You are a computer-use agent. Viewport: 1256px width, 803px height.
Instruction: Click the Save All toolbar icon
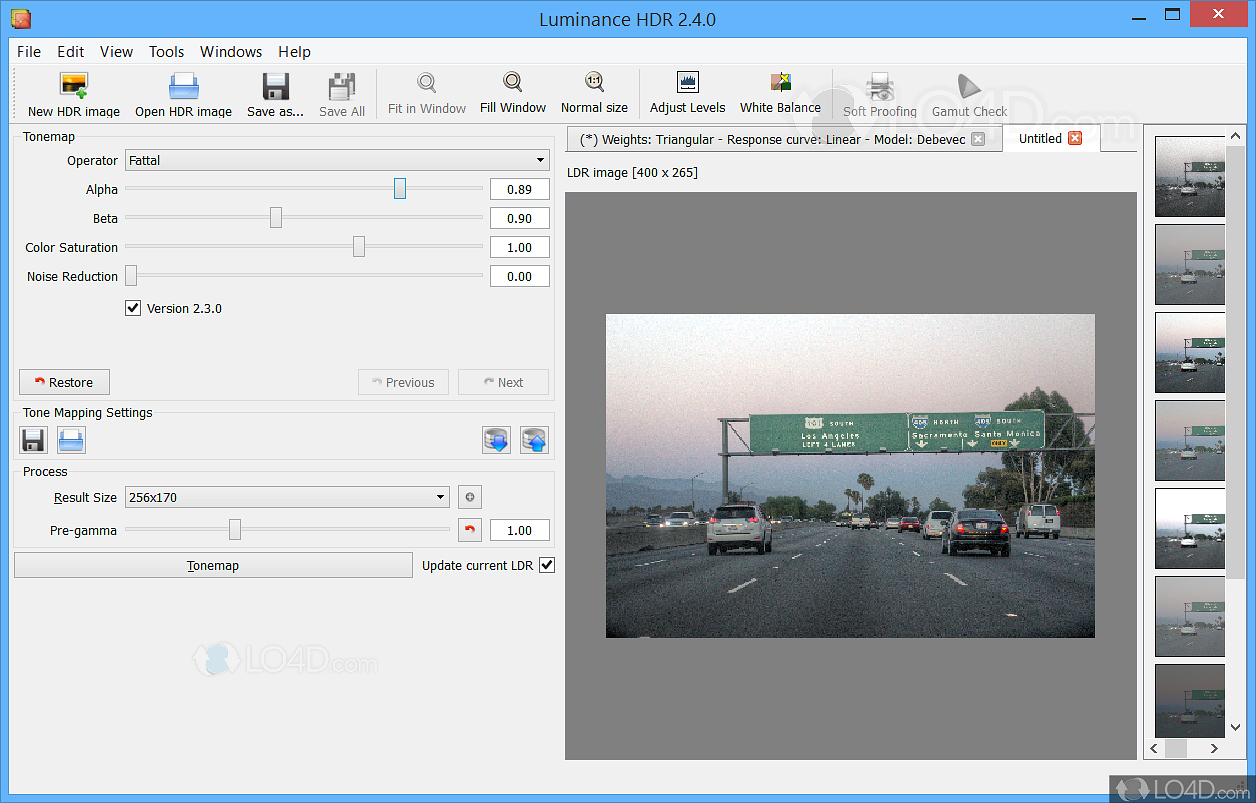[341, 93]
